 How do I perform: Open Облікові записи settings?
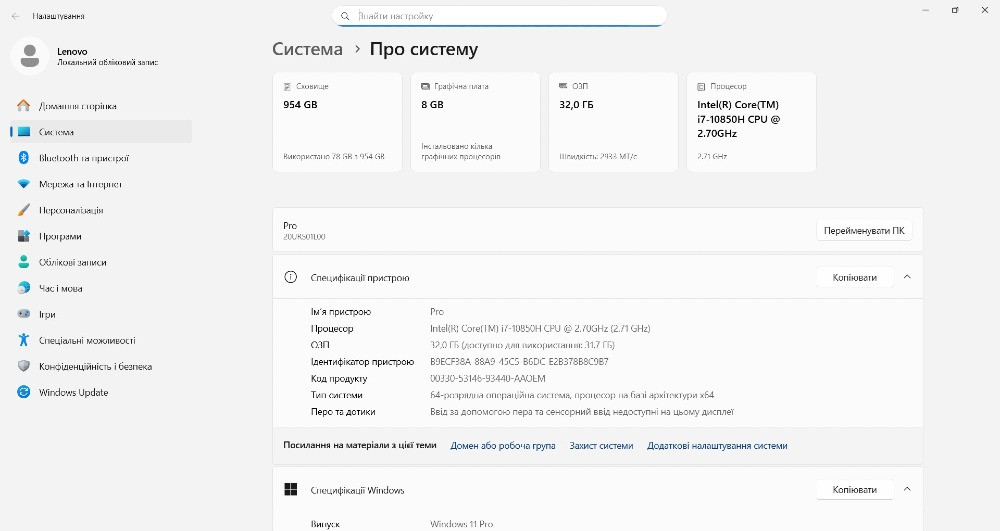tap(101, 262)
